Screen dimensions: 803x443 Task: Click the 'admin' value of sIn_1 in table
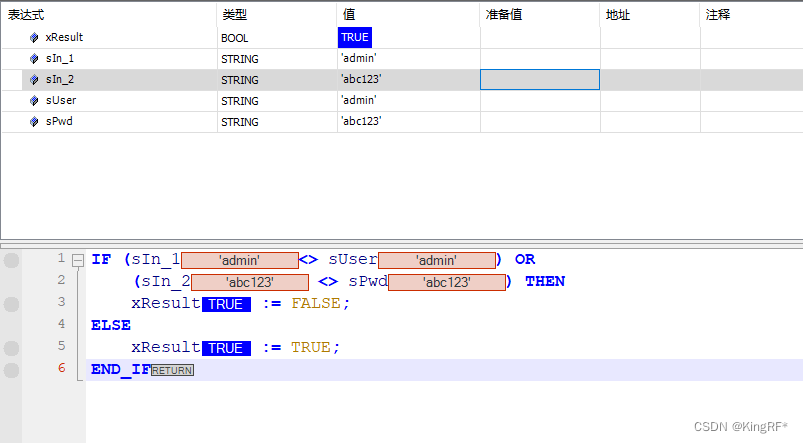point(359,58)
